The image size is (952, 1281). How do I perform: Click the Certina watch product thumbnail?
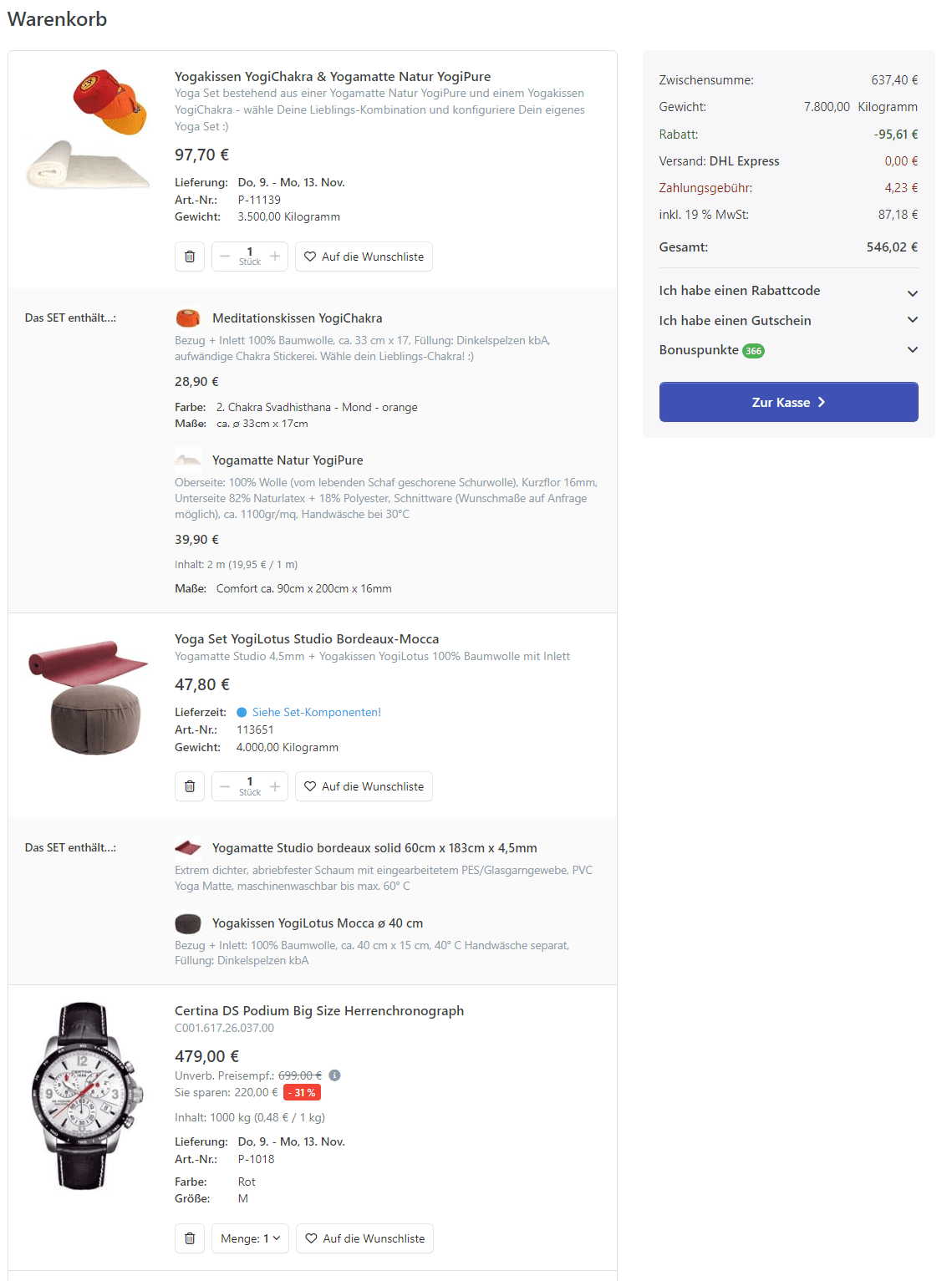pyautogui.click(x=87, y=1095)
